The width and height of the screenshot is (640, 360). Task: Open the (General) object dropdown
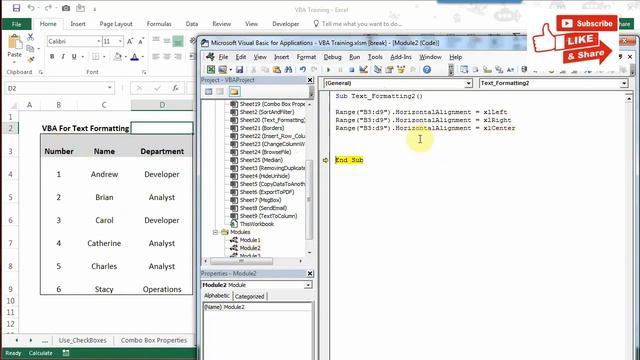[468, 83]
